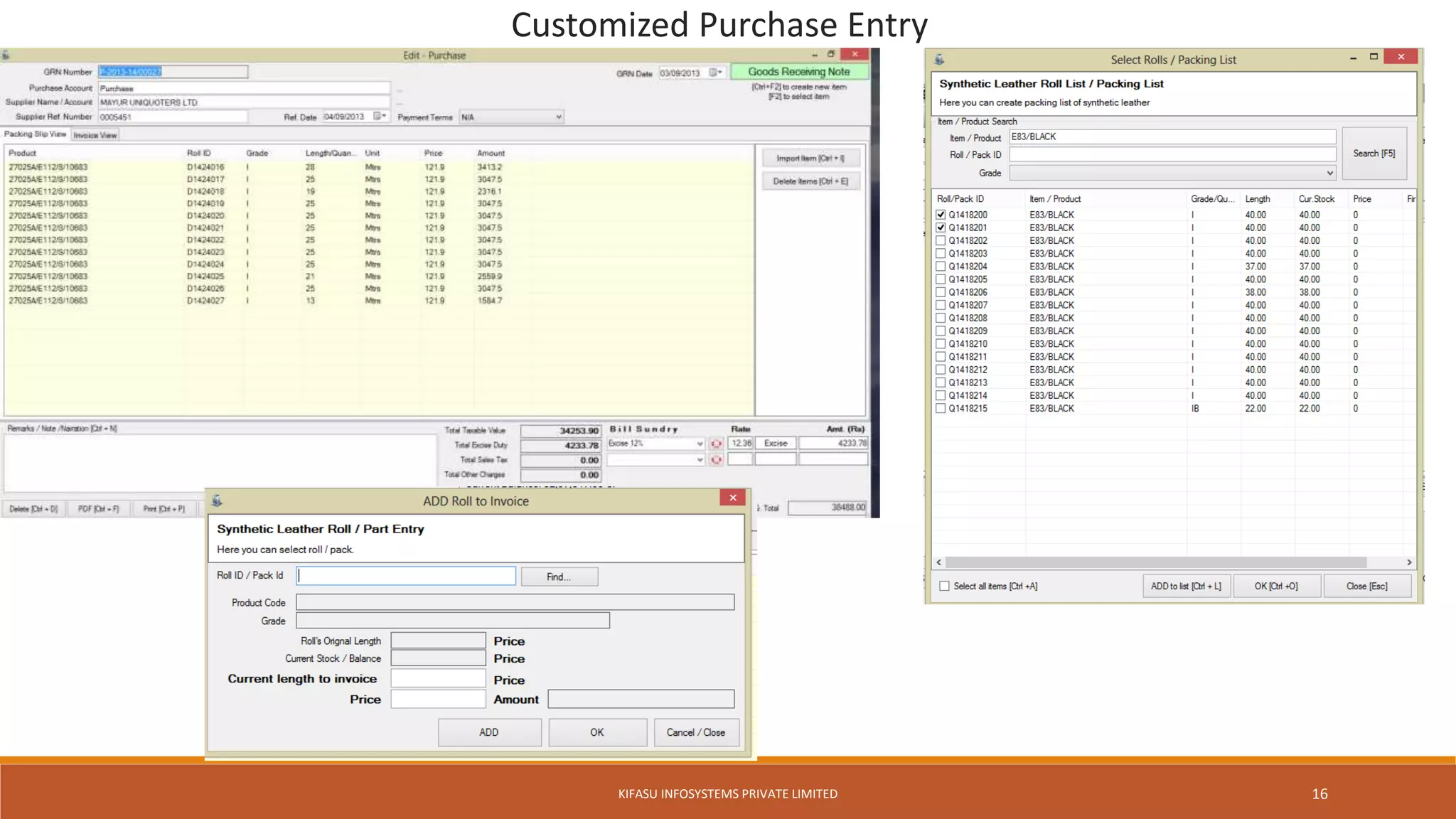
Task: Click the Edit - Purchase window app icon
Action: coord(6,55)
